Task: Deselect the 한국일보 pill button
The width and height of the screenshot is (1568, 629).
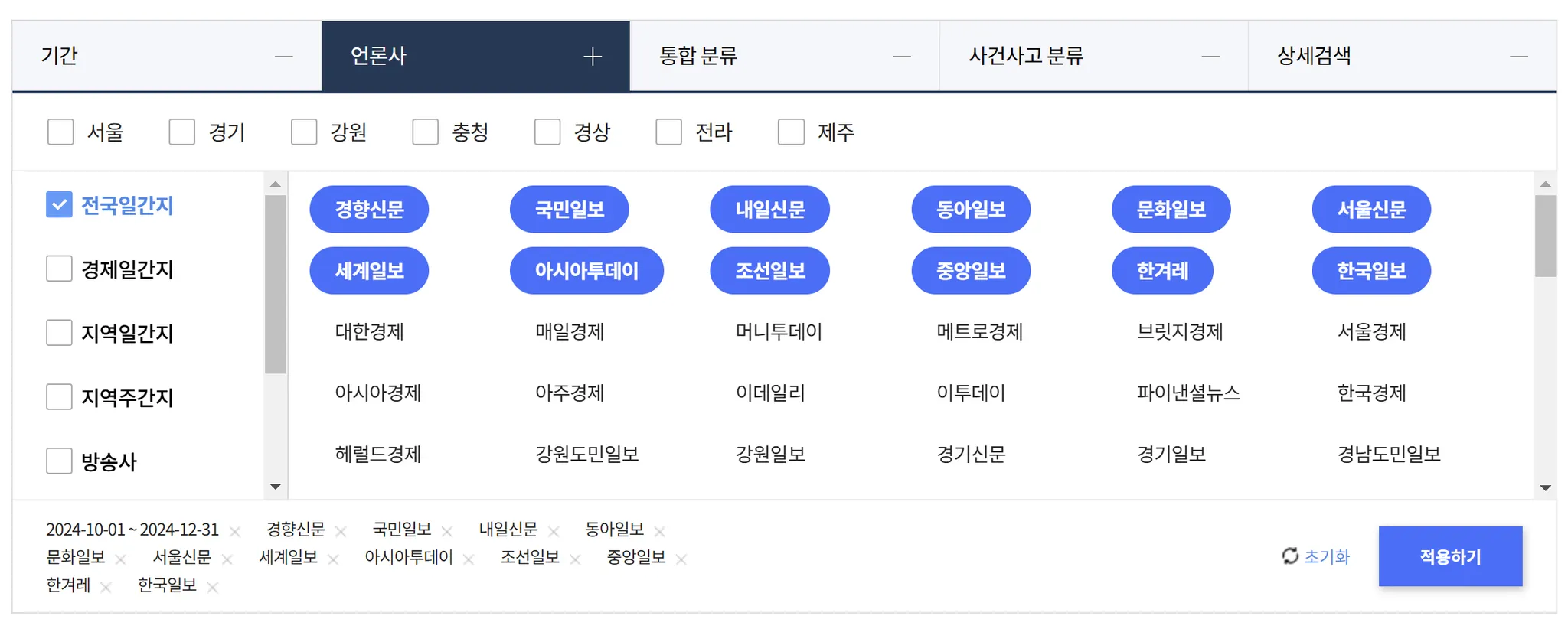Action: tap(1371, 270)
